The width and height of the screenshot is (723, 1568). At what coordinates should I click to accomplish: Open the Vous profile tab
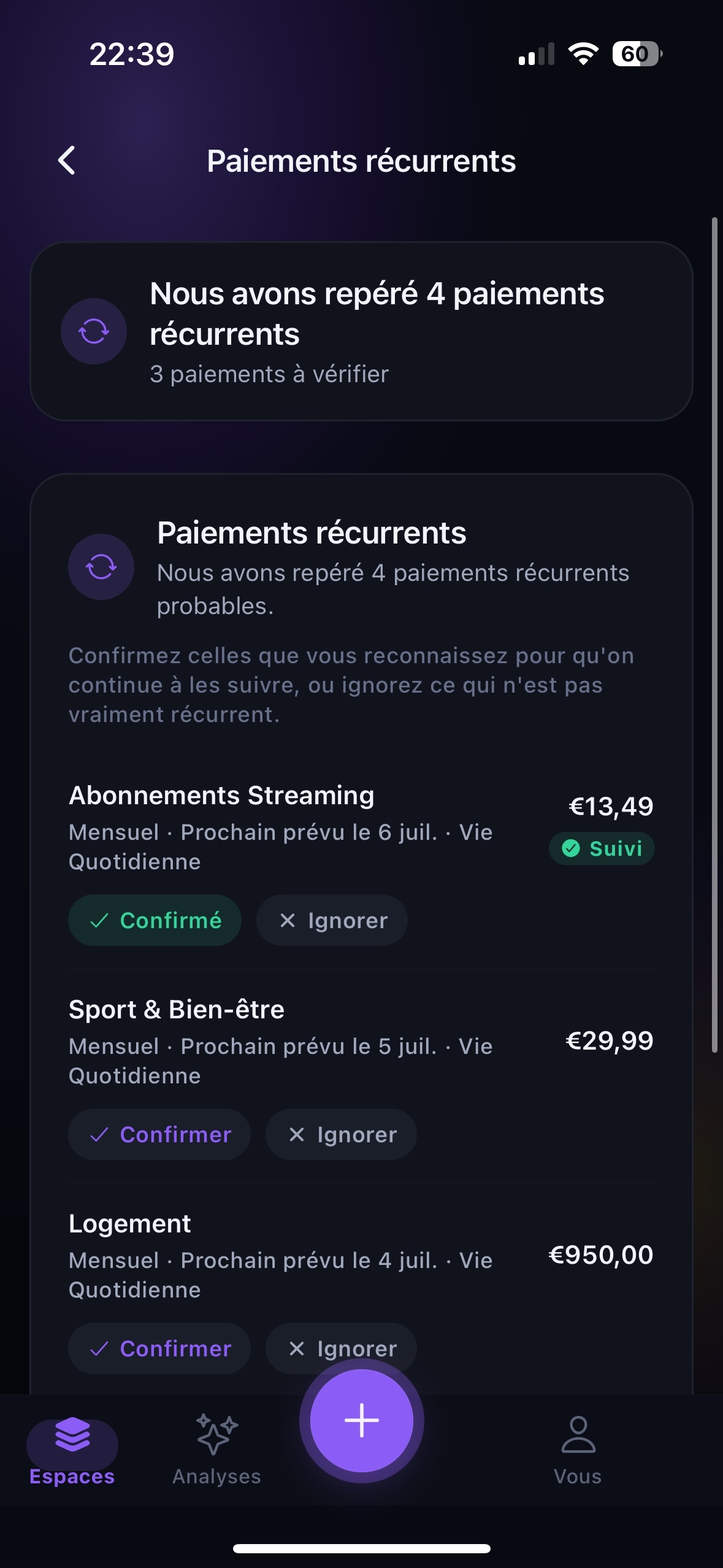point(578,1450)
